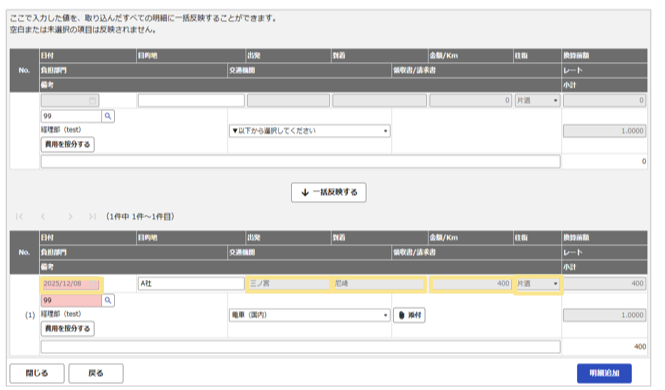Image resolution: width=665 pixels, height=390 pixels.
Task: Click the 一括反映する button
Action: 329,192
